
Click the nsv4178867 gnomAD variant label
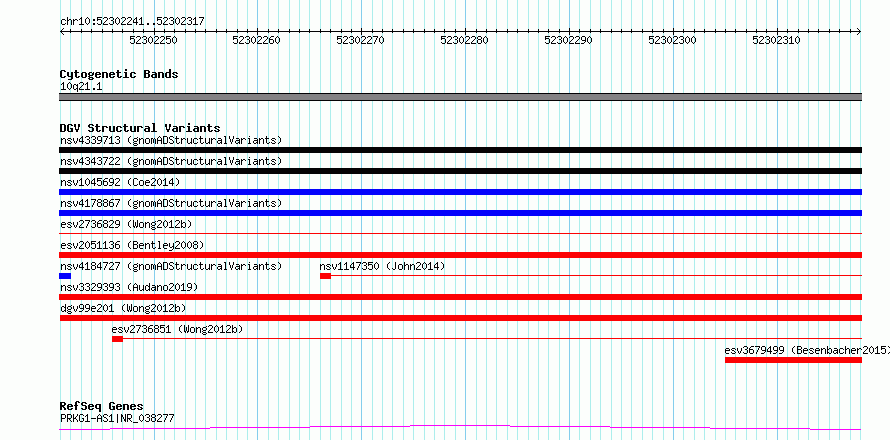pos(171,203)
